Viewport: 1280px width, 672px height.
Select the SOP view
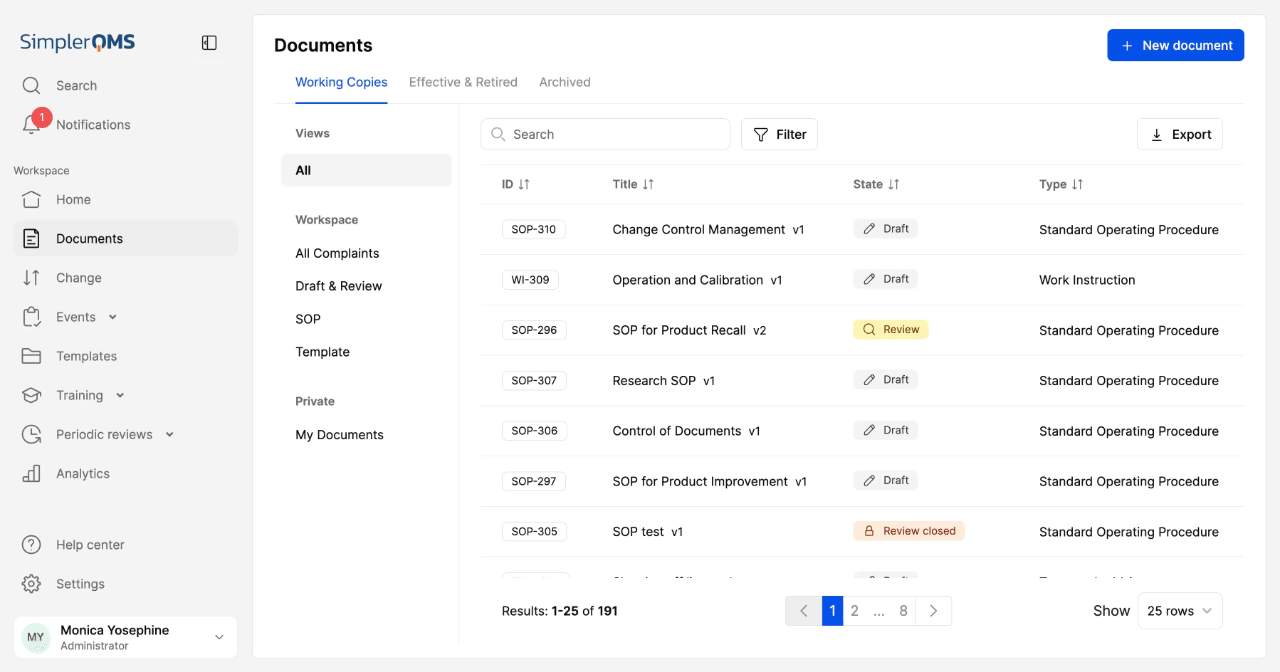(308, 319)
